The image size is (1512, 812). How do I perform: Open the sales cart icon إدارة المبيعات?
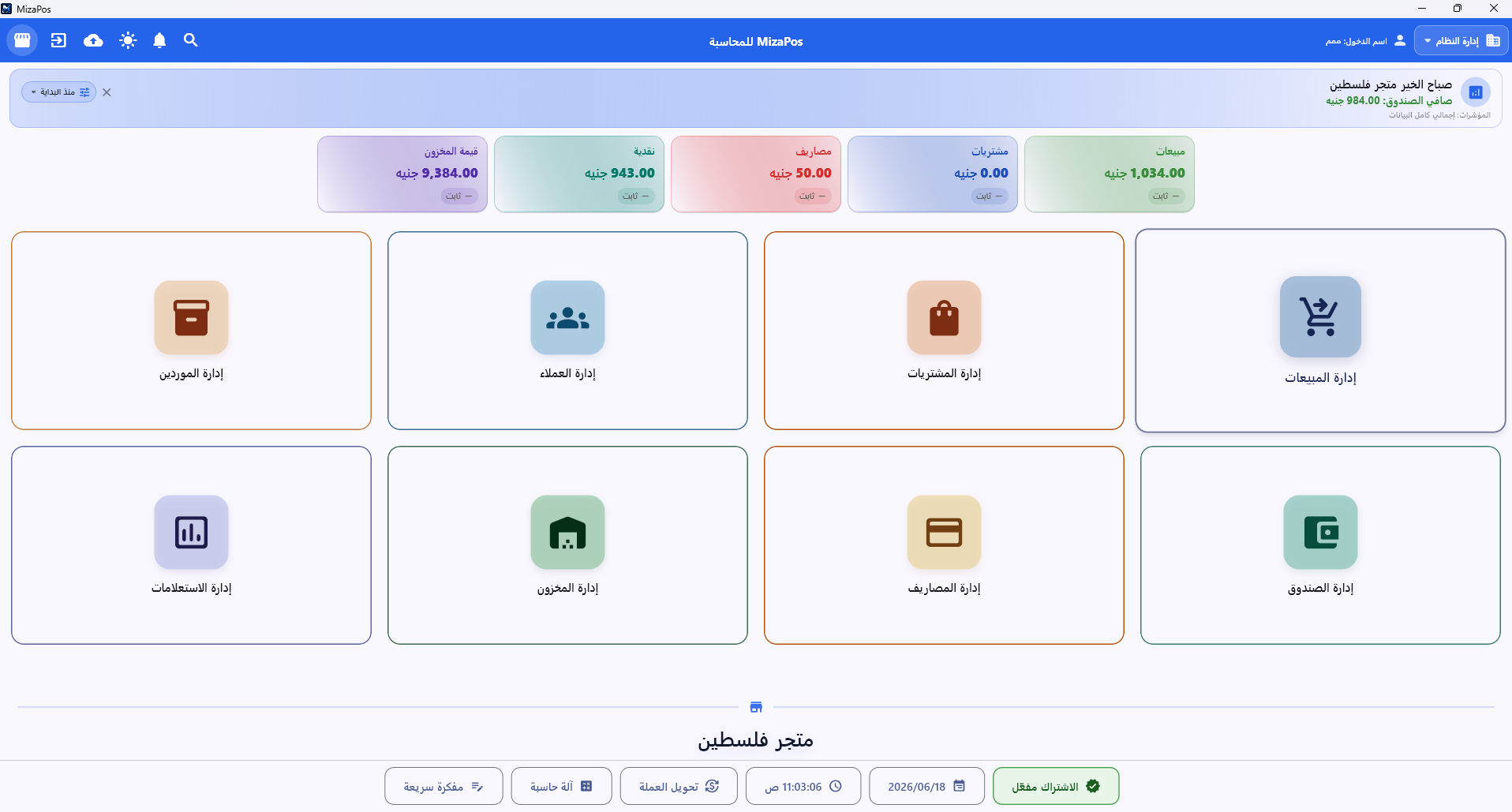(x=1320, y=316)
